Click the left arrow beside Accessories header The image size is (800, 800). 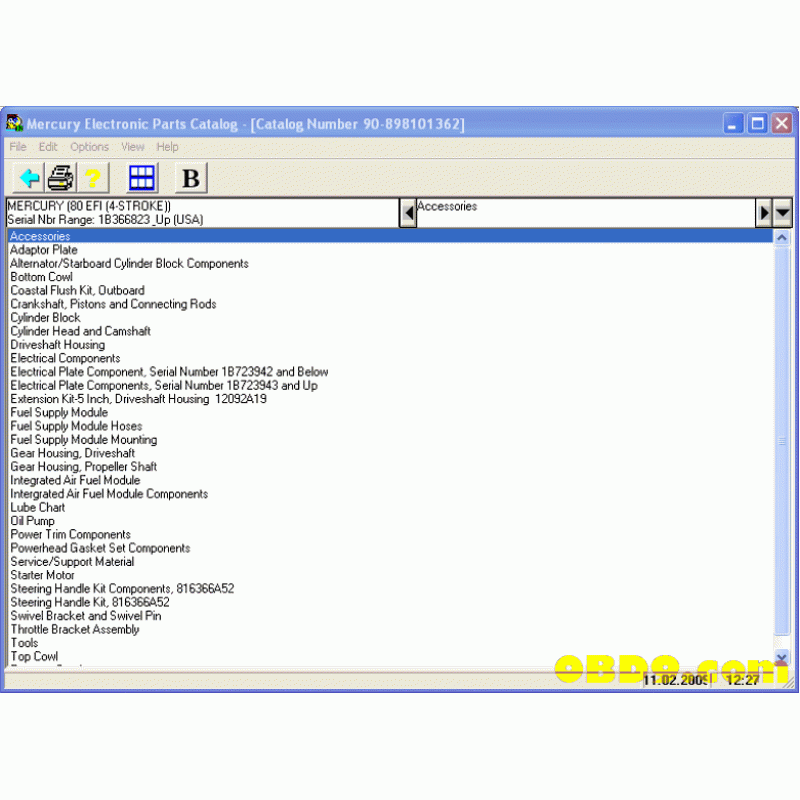pos(408,213)
